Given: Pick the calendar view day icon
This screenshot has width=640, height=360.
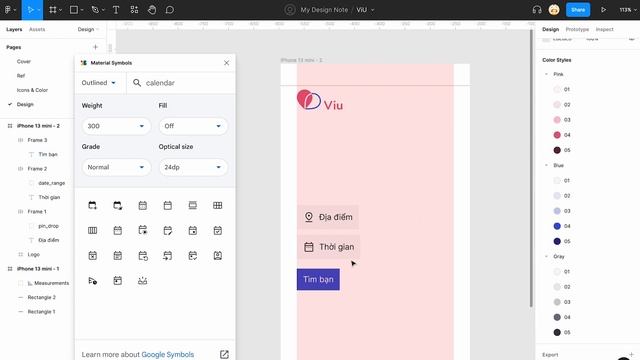Looking at the screenshot, I should [x=193, y=205].
